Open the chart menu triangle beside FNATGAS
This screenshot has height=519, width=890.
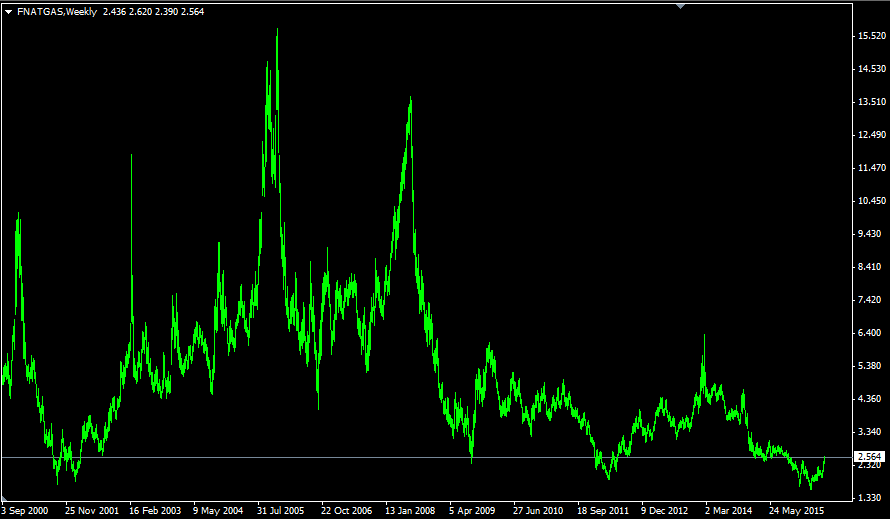tap(9, 12)
